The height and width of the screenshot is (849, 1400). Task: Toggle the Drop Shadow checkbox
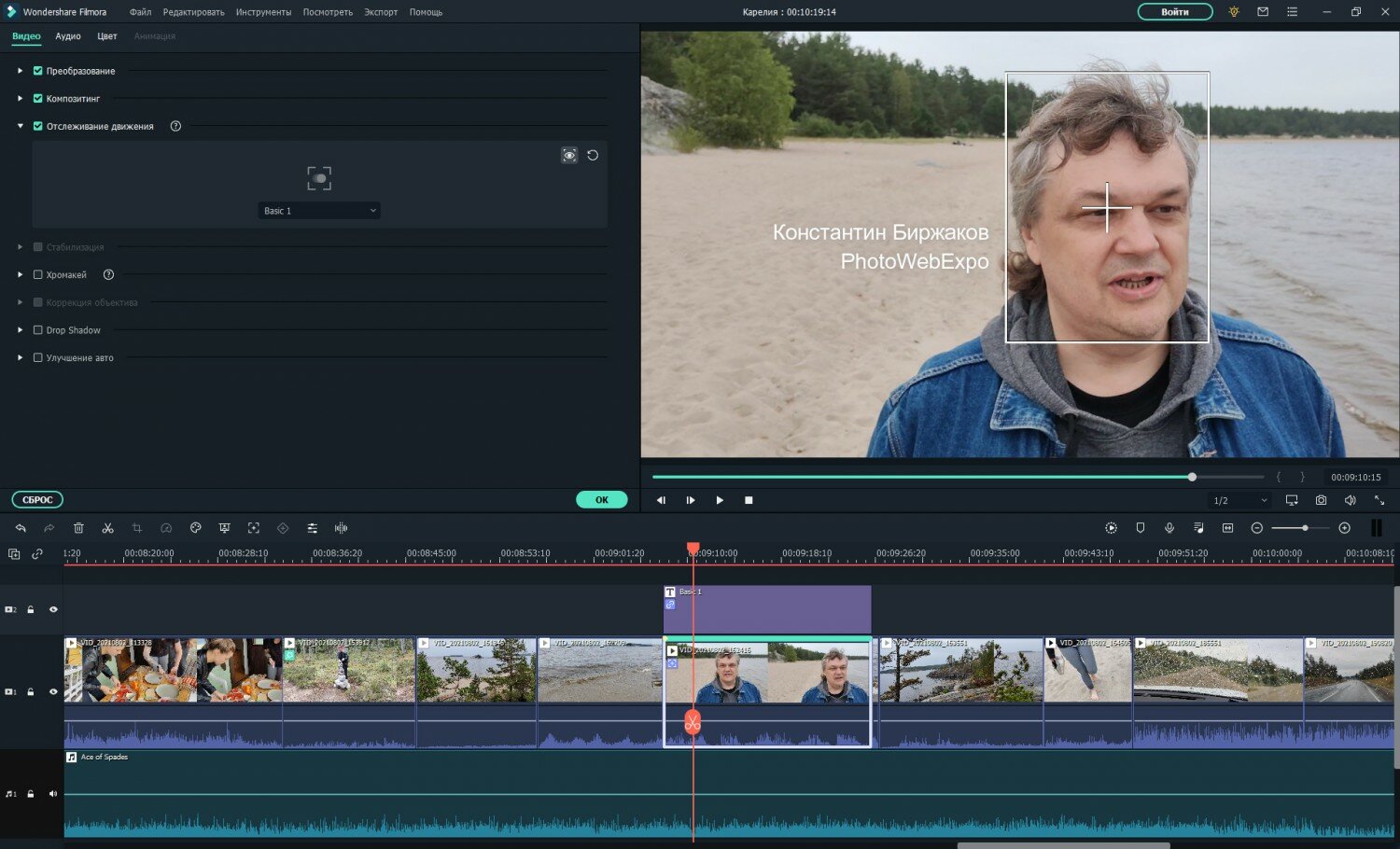[x=38, y=330]
